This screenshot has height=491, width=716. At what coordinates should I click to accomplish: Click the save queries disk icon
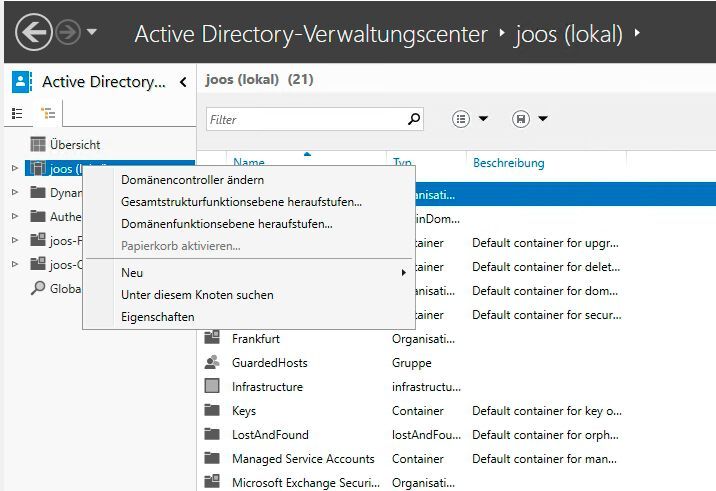coord(521,119)
